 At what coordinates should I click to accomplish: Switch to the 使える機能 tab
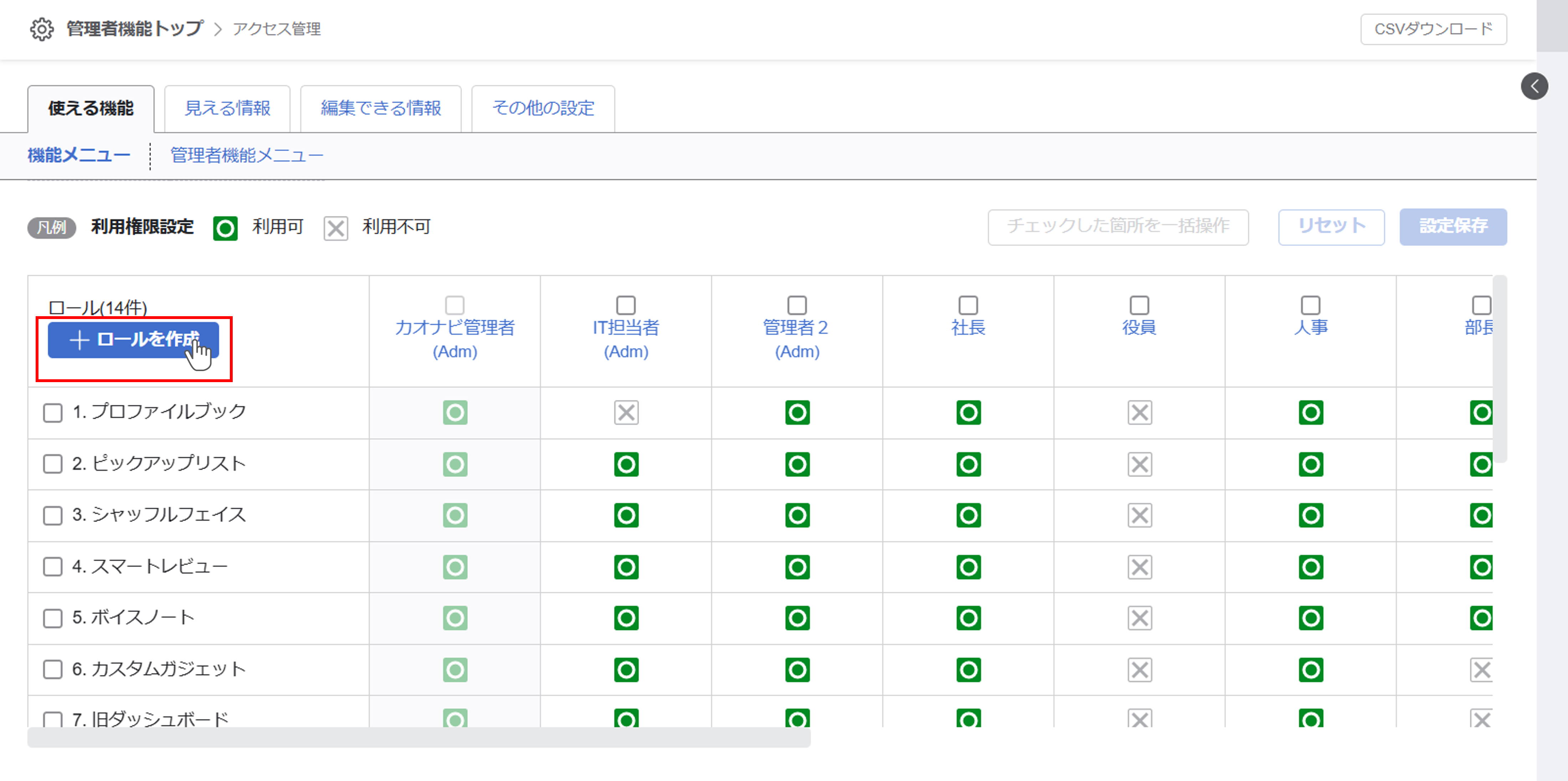tap(91, 108)
